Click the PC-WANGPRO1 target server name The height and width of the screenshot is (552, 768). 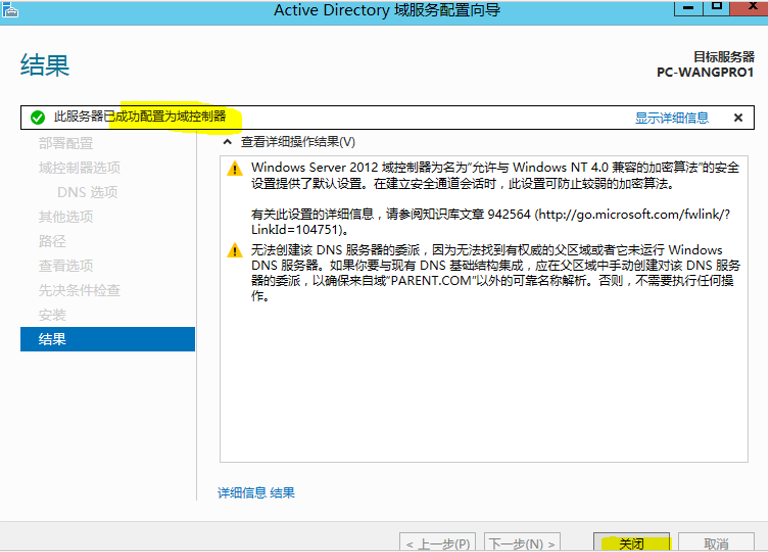click(x=705, y=72)
